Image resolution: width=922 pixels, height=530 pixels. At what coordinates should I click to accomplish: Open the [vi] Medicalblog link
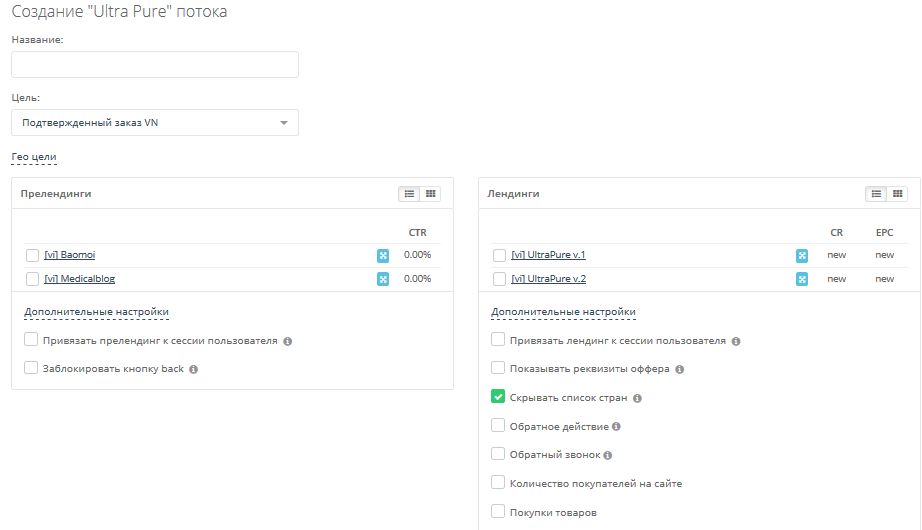[79, 279]
